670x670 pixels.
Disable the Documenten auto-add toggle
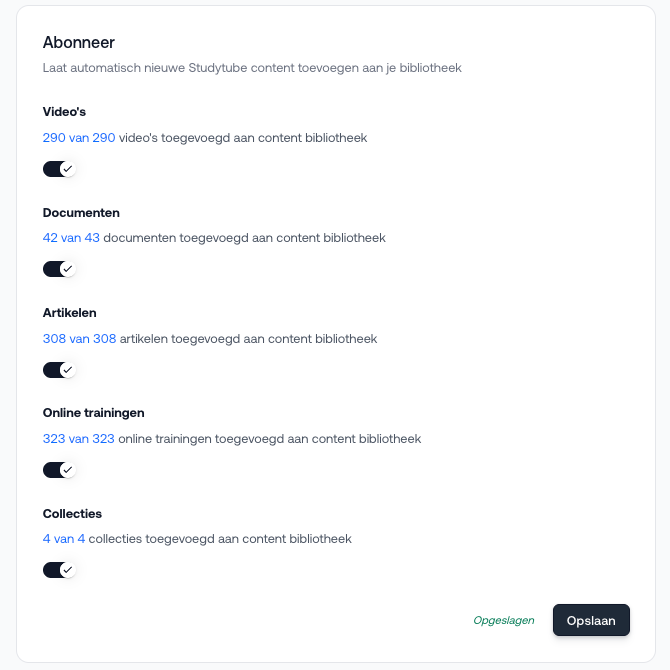[x=59, y=269]
